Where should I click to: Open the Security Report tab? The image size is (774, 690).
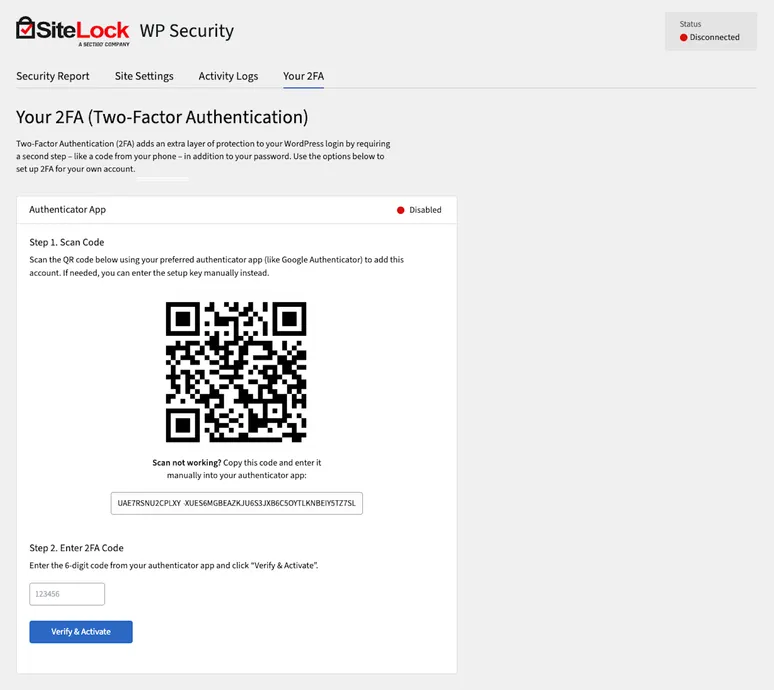(53, 76)
